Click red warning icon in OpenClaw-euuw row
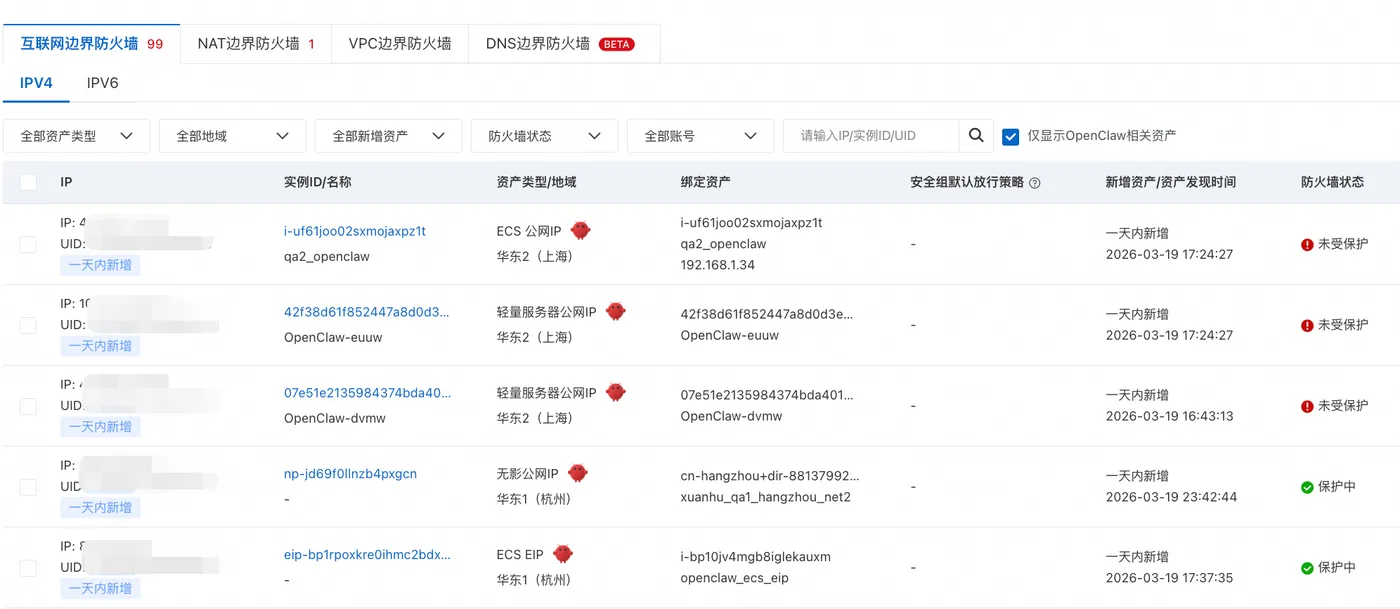The image size is (1400, 609). pyautogui.click(x=1307, y=325)
